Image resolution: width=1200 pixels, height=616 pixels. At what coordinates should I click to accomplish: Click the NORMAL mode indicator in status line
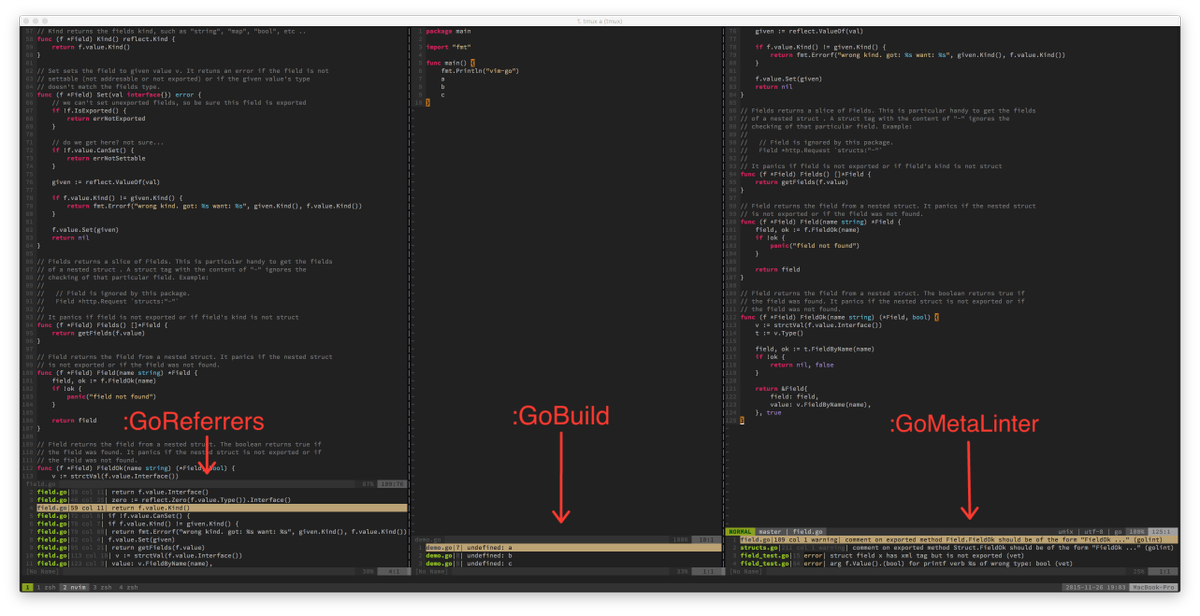click(740, 532)
